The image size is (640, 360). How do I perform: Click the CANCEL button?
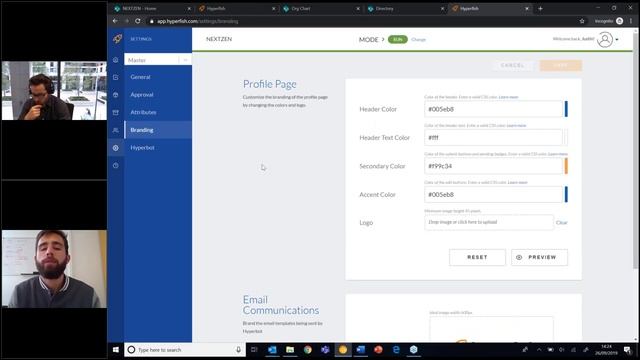click(x=512, y=65)
